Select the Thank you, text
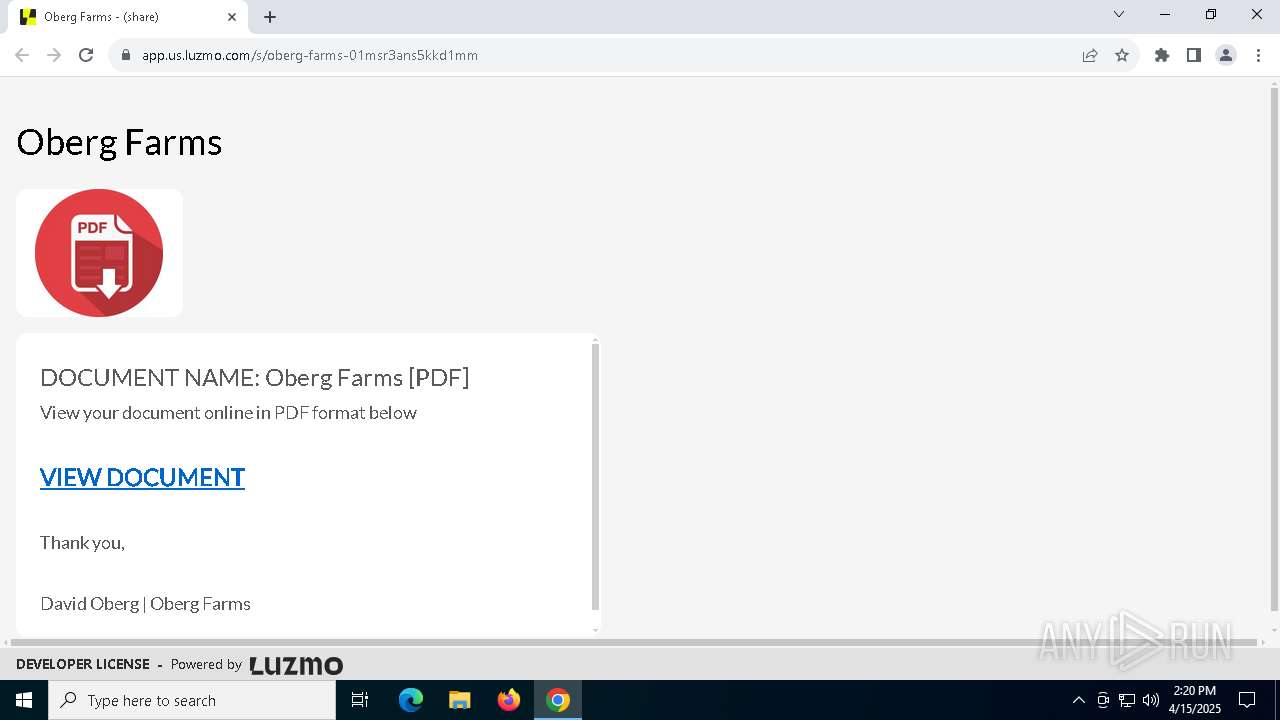This screenshot has height=720, width=1280. click(82, 542)
